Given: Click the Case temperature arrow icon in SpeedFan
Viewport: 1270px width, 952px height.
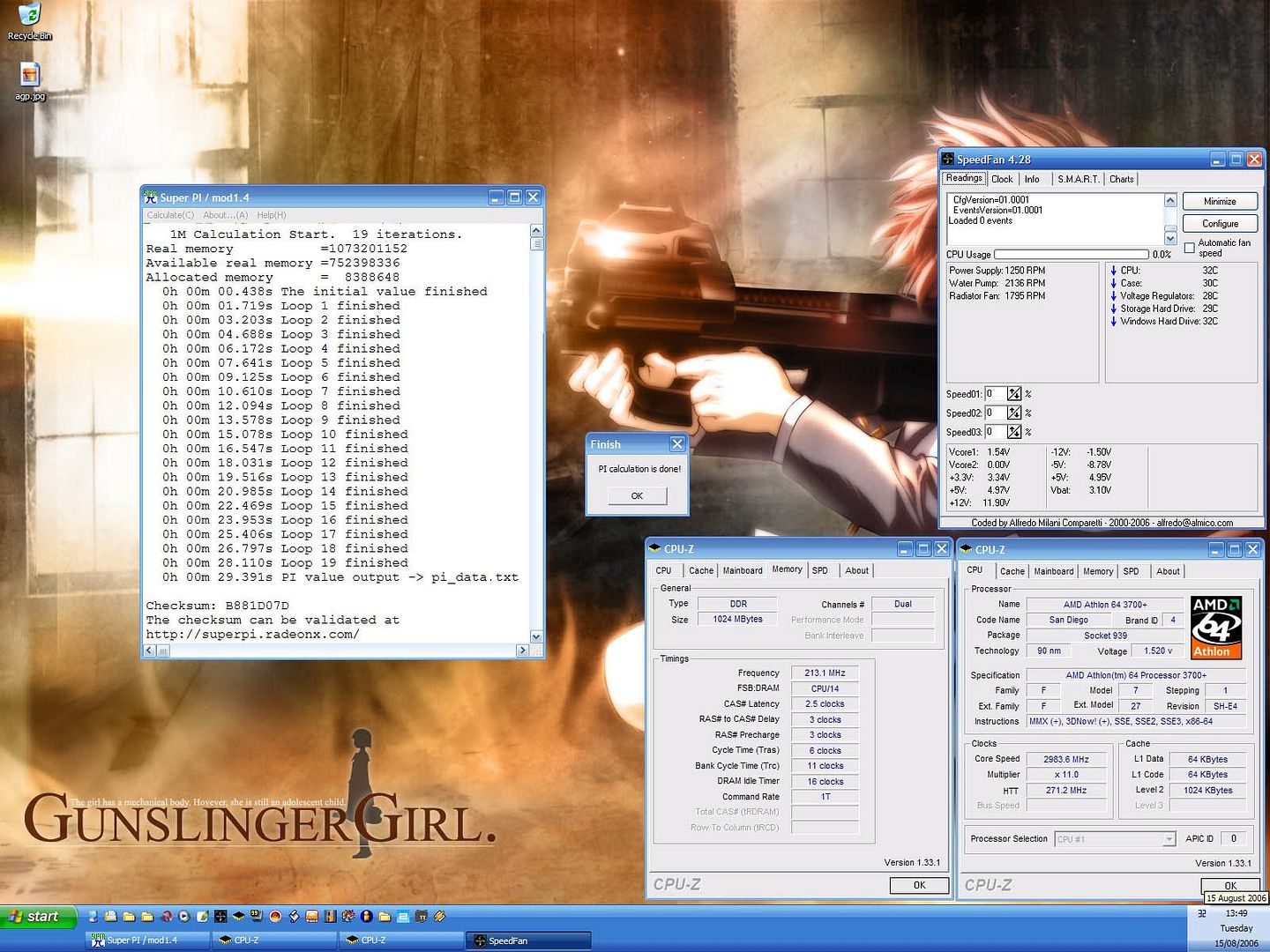Looking at the screenshot, I should coord(1113,283).
